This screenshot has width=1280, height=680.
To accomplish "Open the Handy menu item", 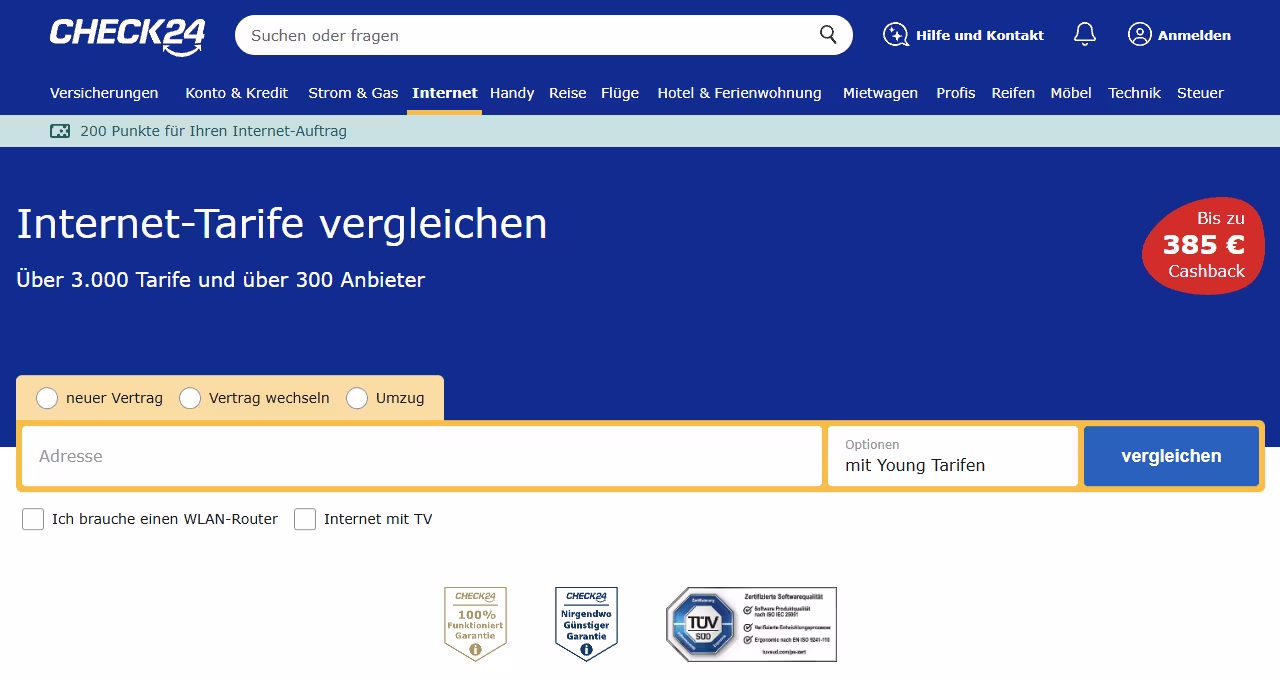I will point(512,93).
